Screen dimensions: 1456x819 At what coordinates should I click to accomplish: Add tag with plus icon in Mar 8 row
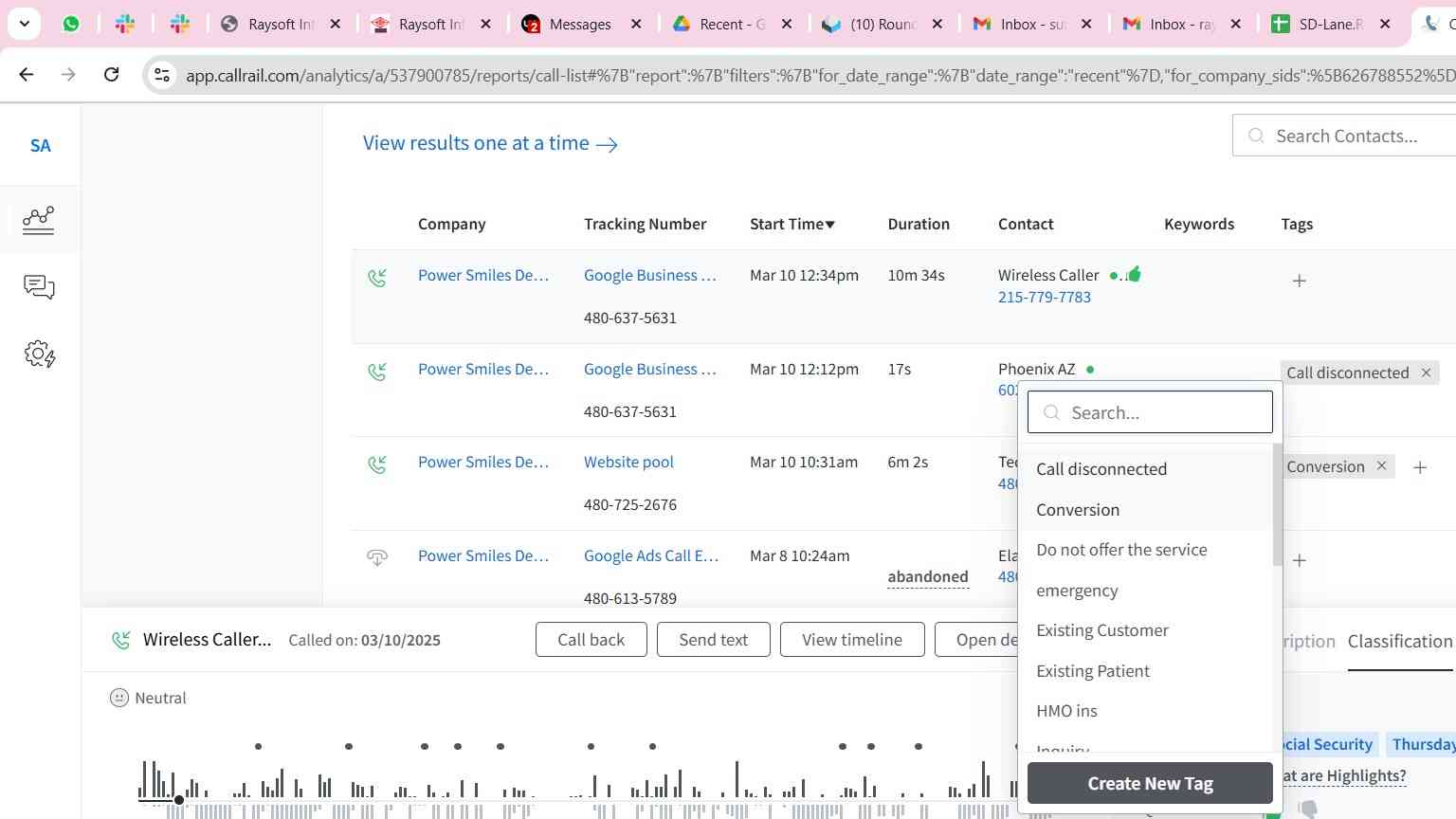pyautogui.click(x=1300, y=560)
